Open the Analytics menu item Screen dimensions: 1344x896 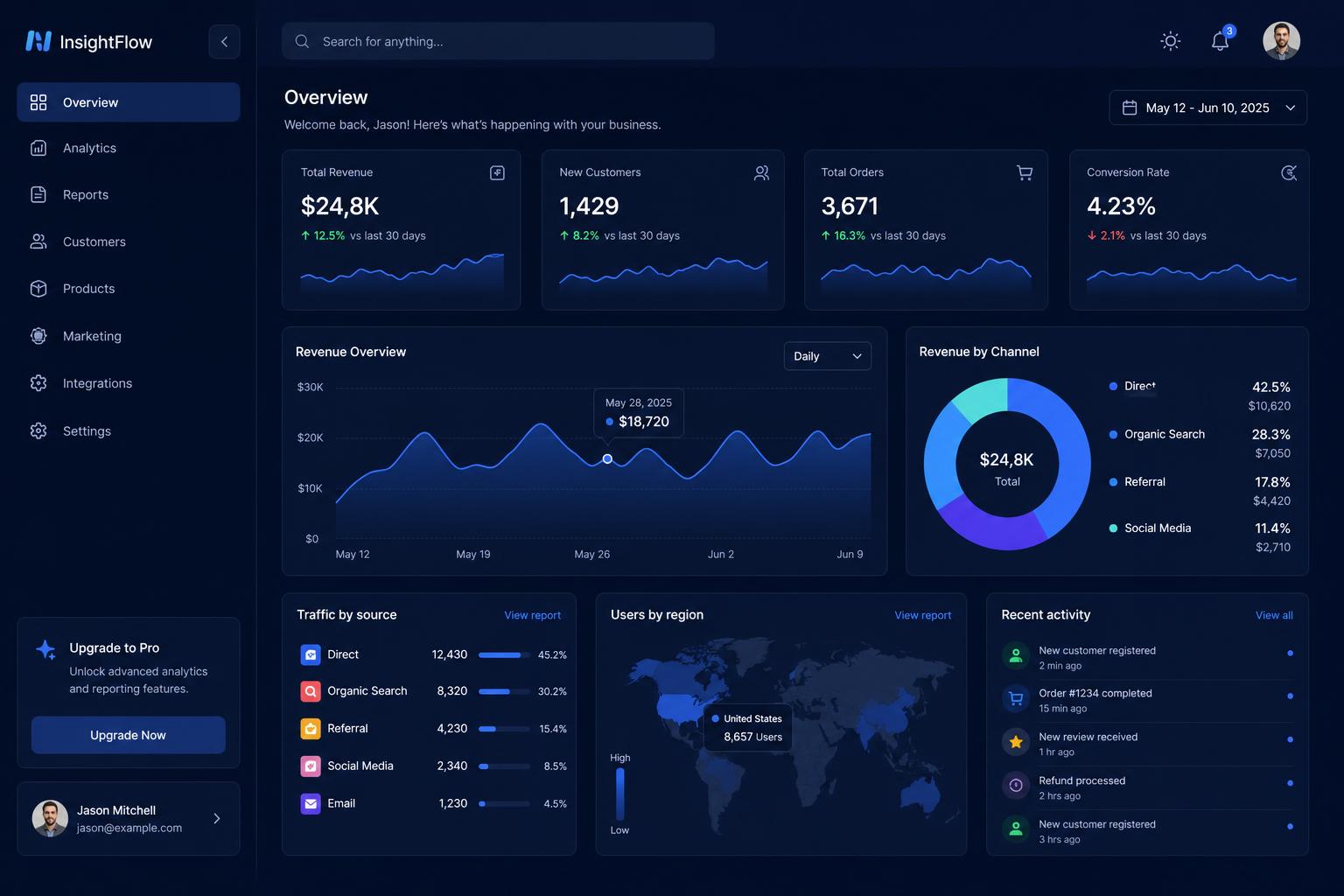128,148
